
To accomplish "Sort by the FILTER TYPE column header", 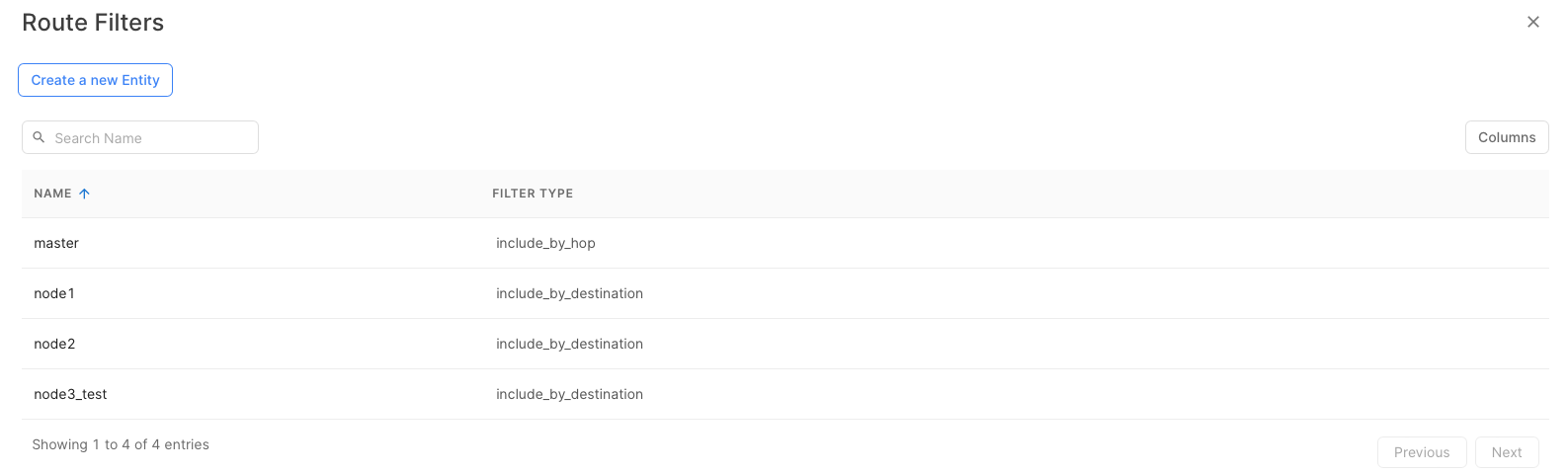I will (533, 194).
